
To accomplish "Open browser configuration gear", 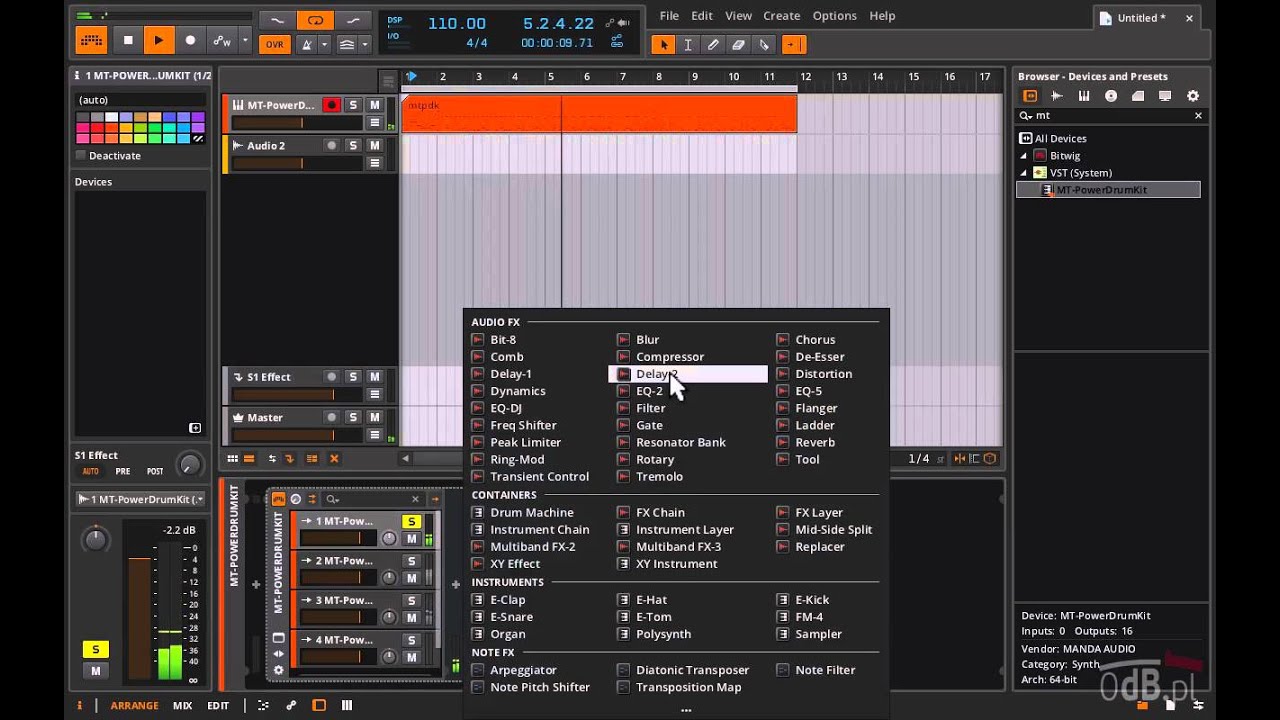I will coord(1192,96).
